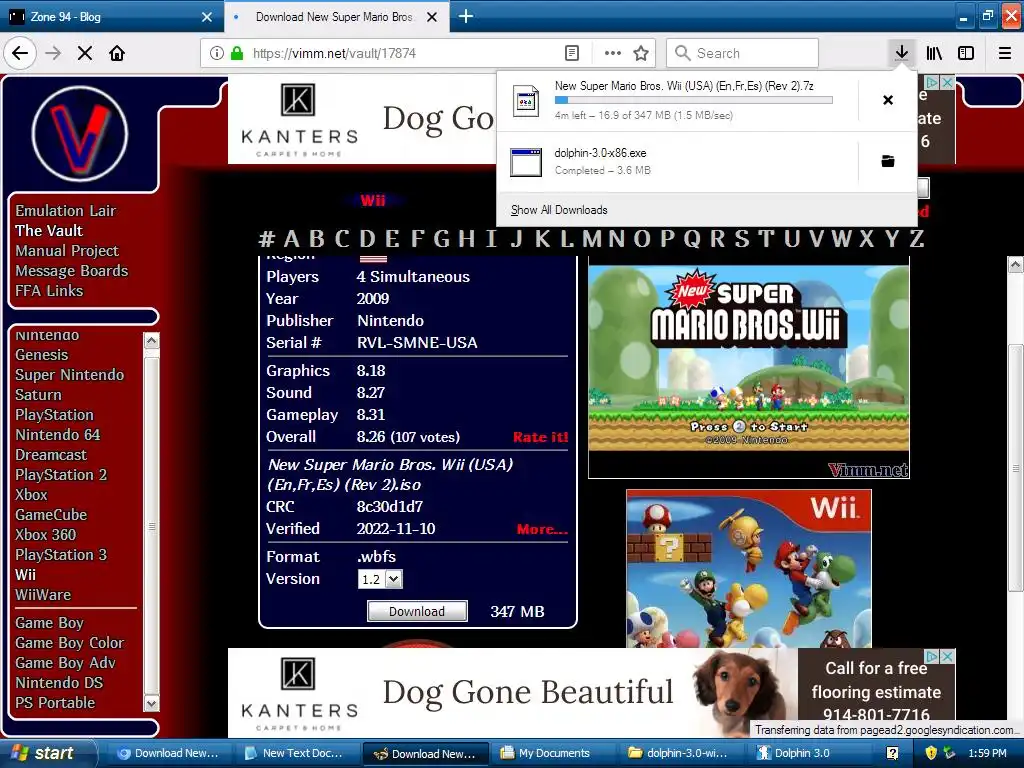Click the Rate it! link
1024x768 pixels.
click(x=540, y=437)
